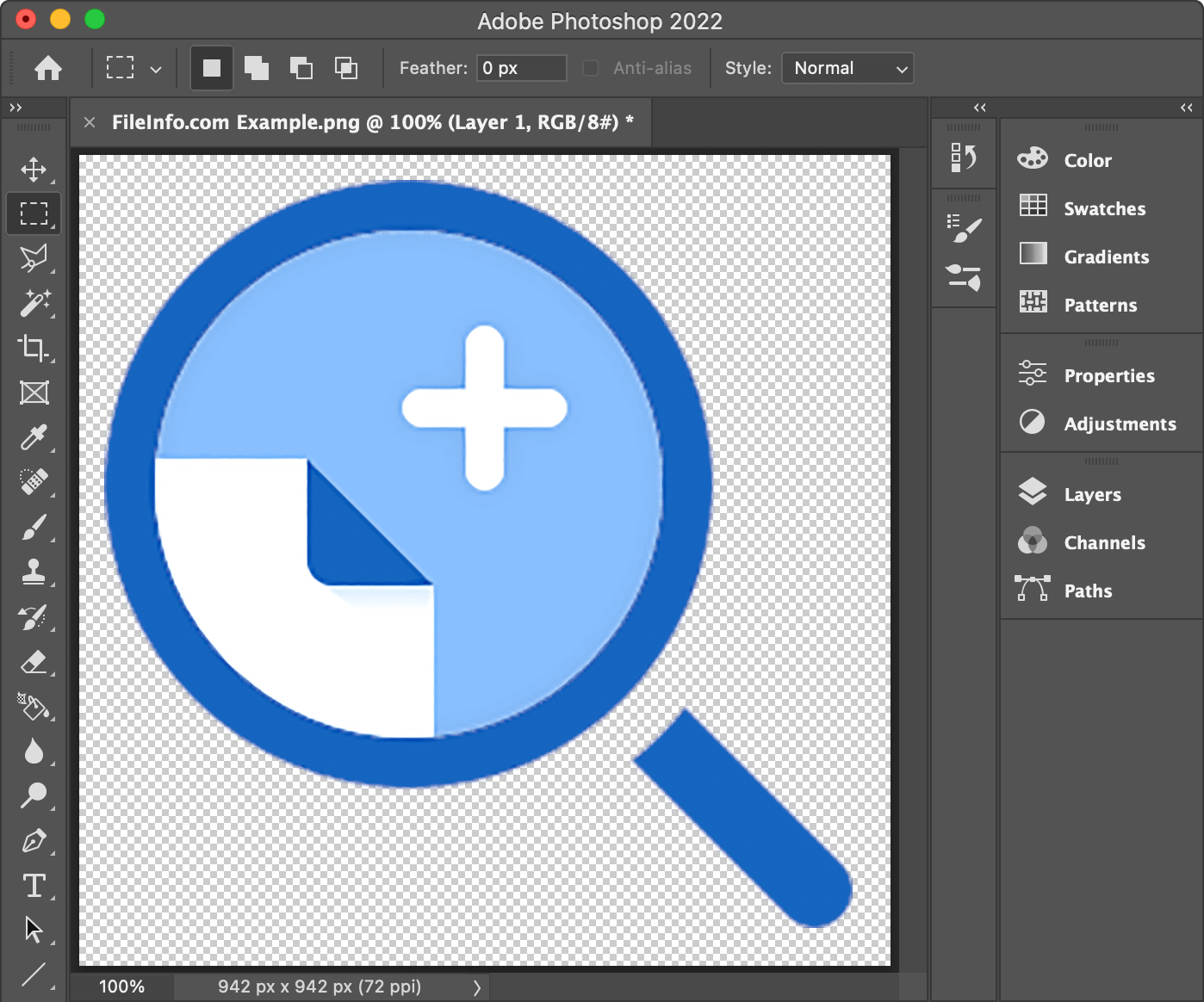Select the Lasso tool
This screenshot has height=1002, width=1204.
(x=34, y=259)
